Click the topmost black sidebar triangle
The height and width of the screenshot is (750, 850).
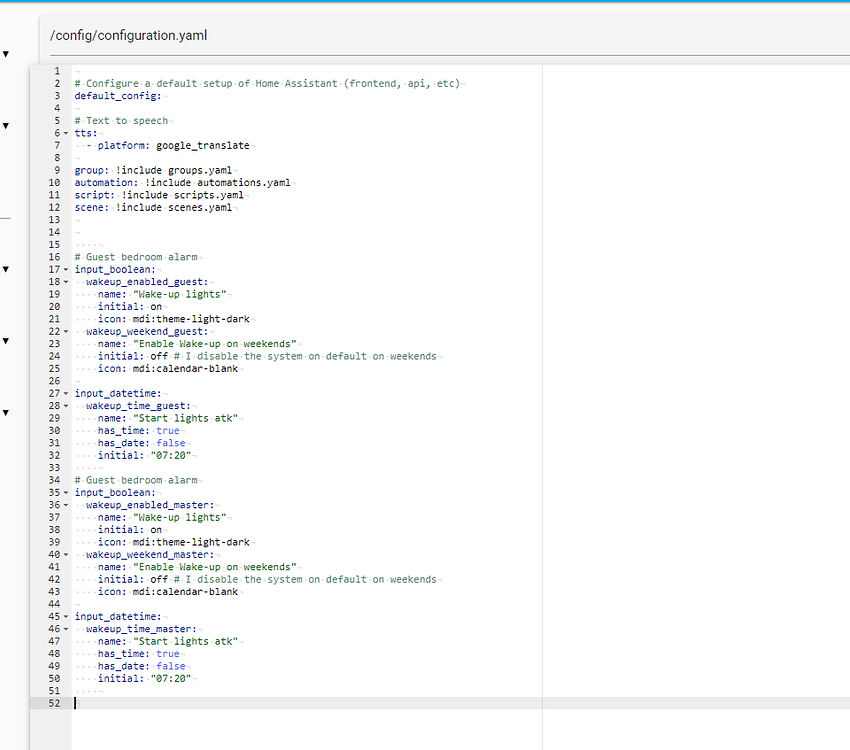[6, 54]
